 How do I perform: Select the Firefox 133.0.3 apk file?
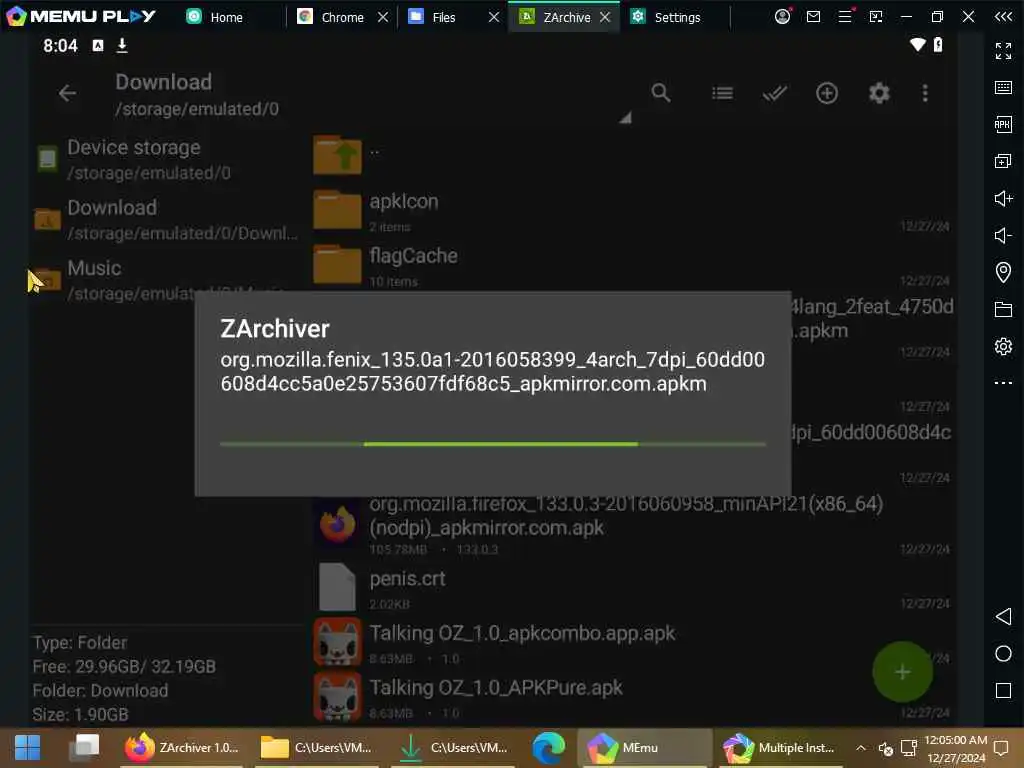coord(630,525)
